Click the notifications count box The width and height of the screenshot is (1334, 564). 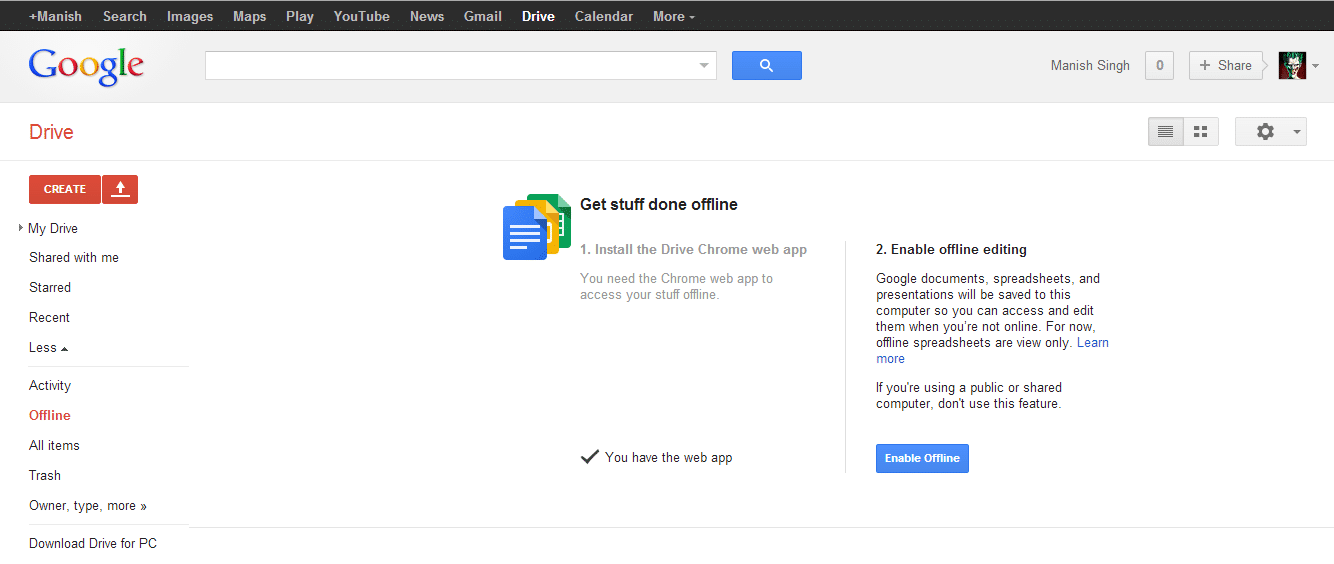tap(1159, 66)
